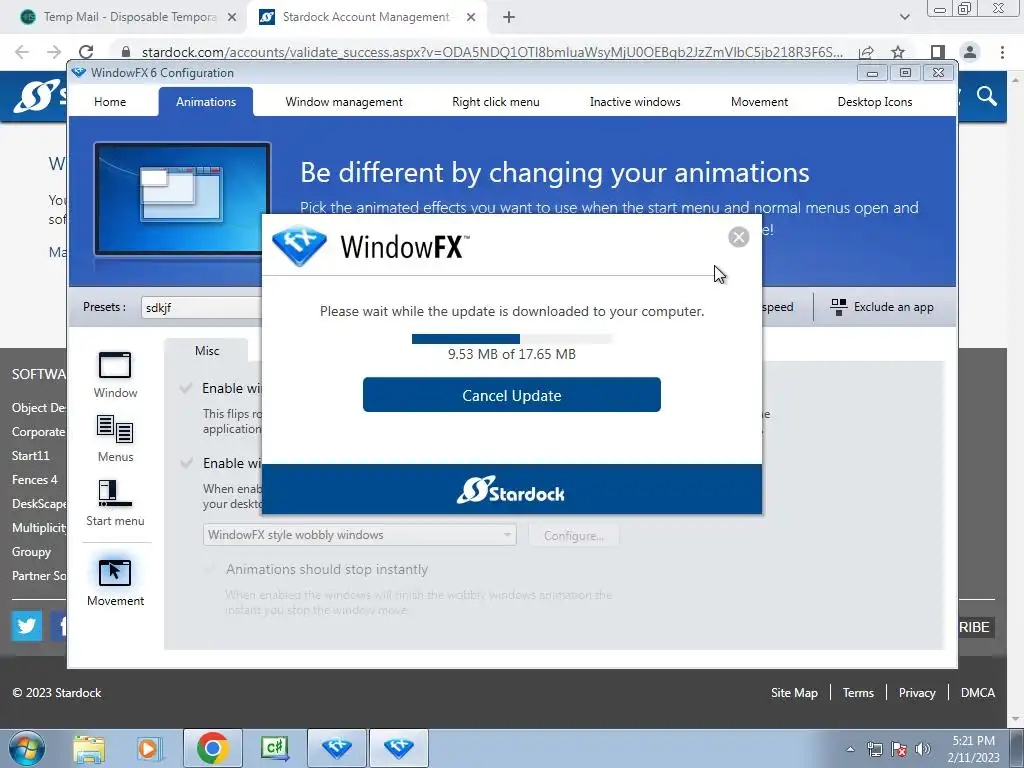The width and height of the screenshot is (1024, 768).
Task: Toggle Animations should stop instantly checkbox
Action: pyautogui.click(x=210, y=569)
